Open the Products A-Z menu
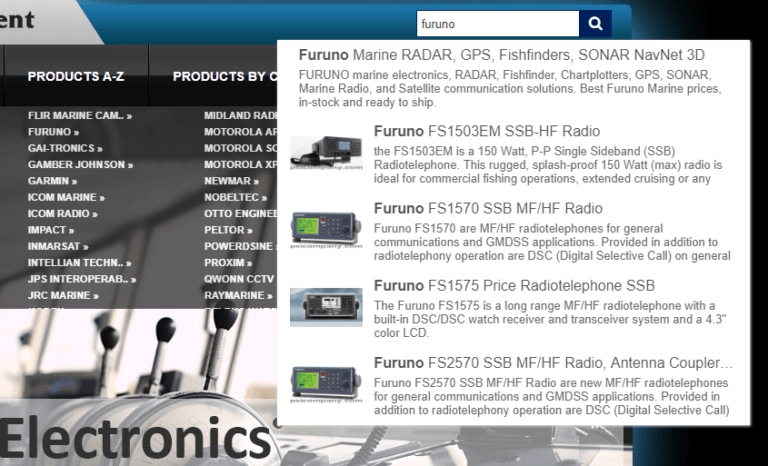This screenshot has height=466, width=768. click(x=76, y=76)
